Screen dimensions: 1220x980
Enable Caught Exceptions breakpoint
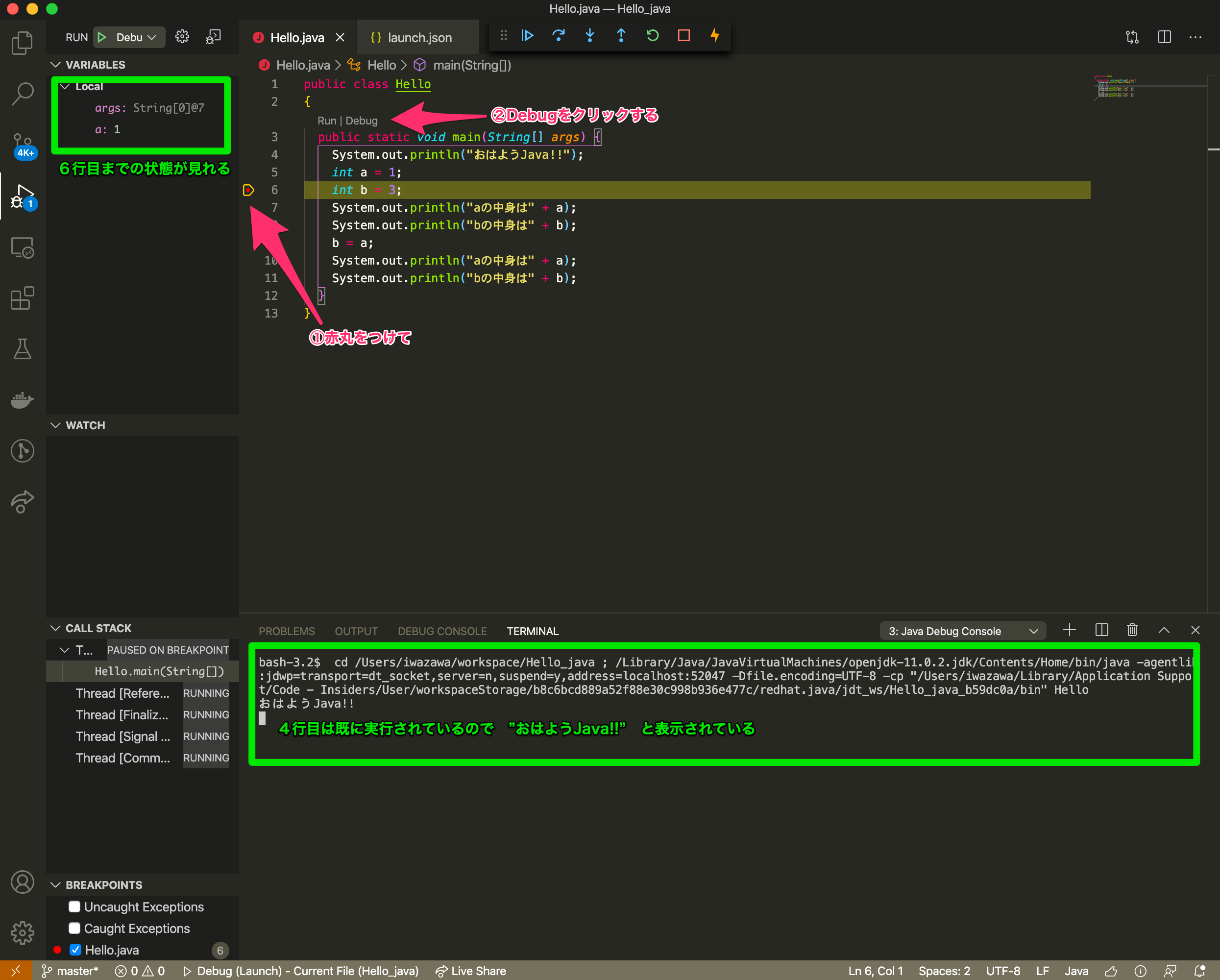click(x=74, y=928)
